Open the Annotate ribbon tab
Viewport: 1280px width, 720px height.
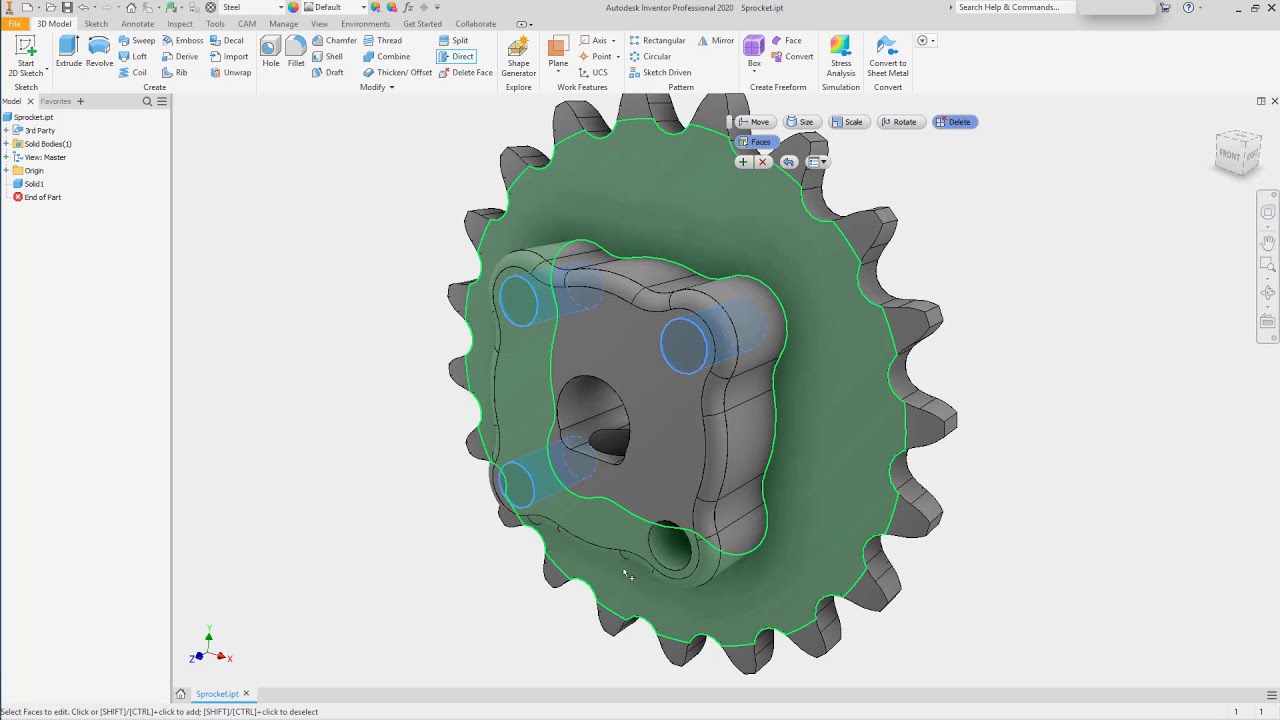(x=137, y=24)
